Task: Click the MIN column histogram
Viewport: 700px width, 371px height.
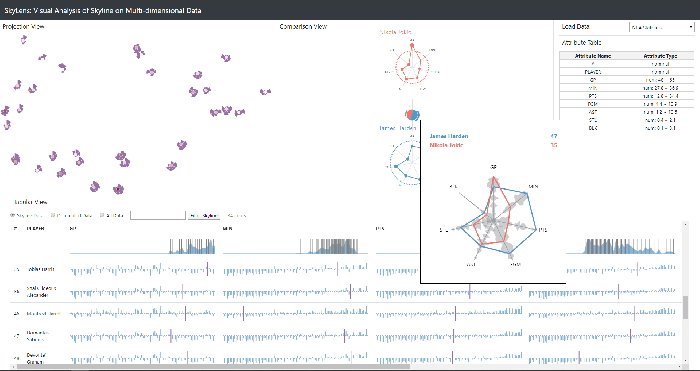Action: (x=295, y=246)
